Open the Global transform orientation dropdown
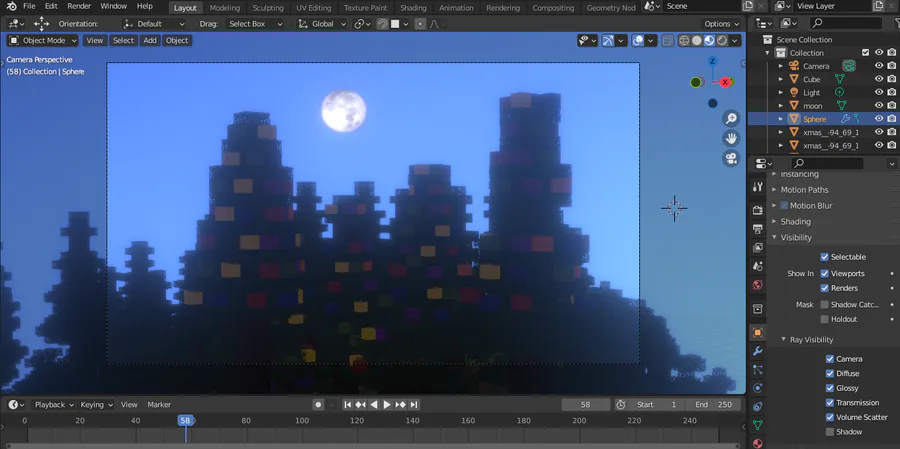 click(322, 24)
